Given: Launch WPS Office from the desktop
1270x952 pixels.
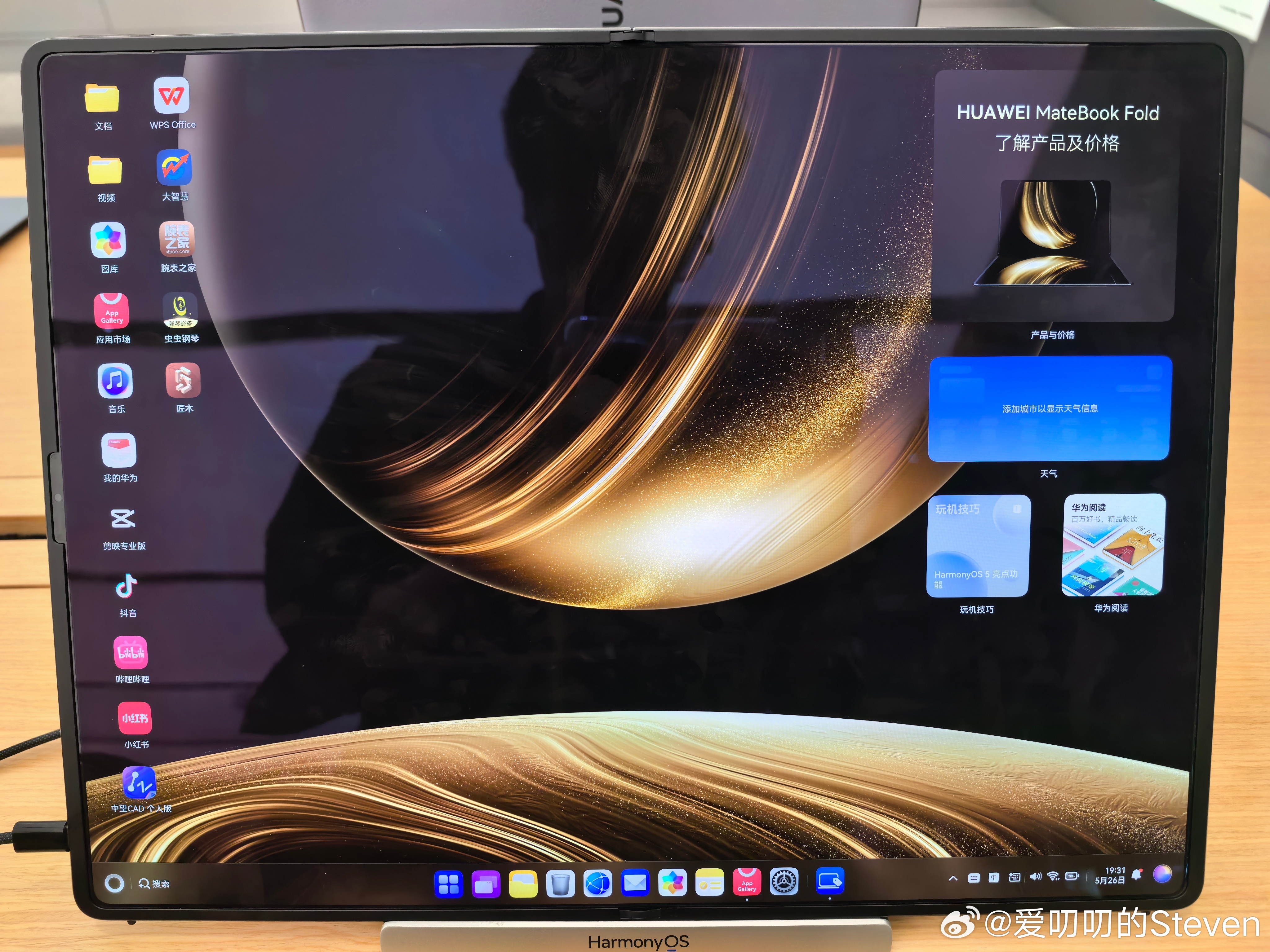Looking at the screenshot, I should tap(172, 95).
